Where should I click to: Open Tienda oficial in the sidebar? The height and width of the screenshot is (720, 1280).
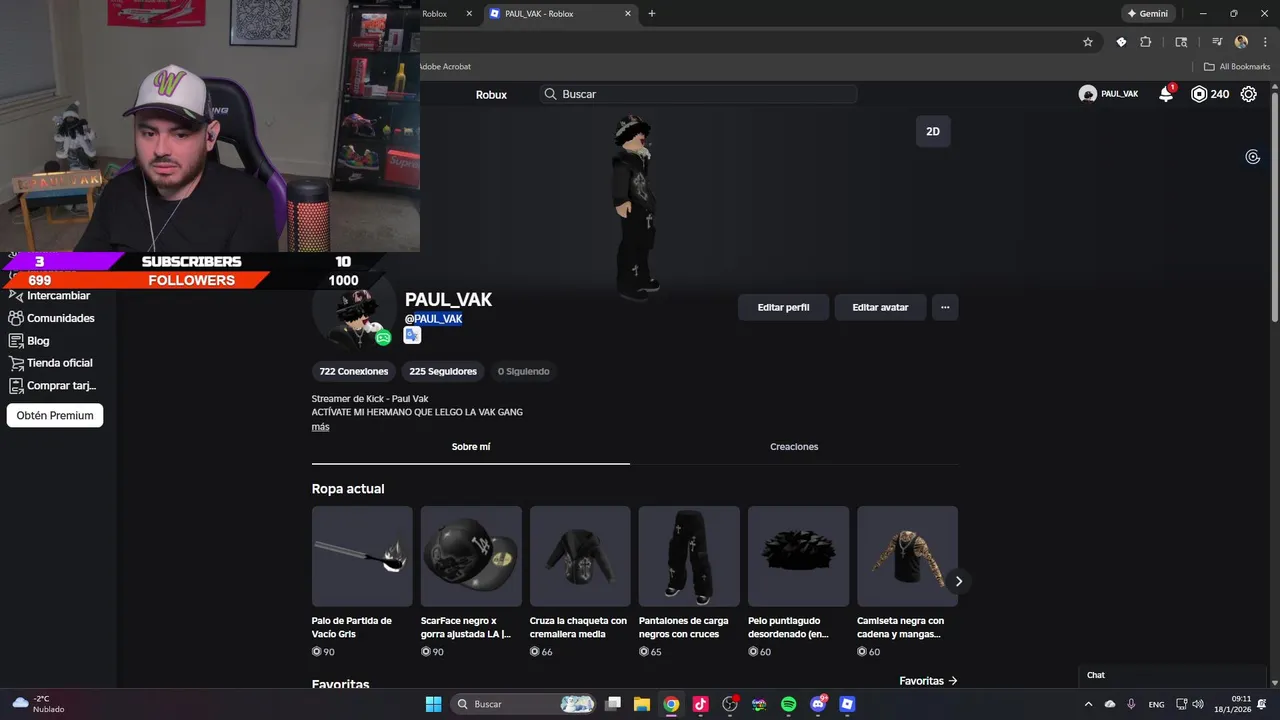(51, 363)
